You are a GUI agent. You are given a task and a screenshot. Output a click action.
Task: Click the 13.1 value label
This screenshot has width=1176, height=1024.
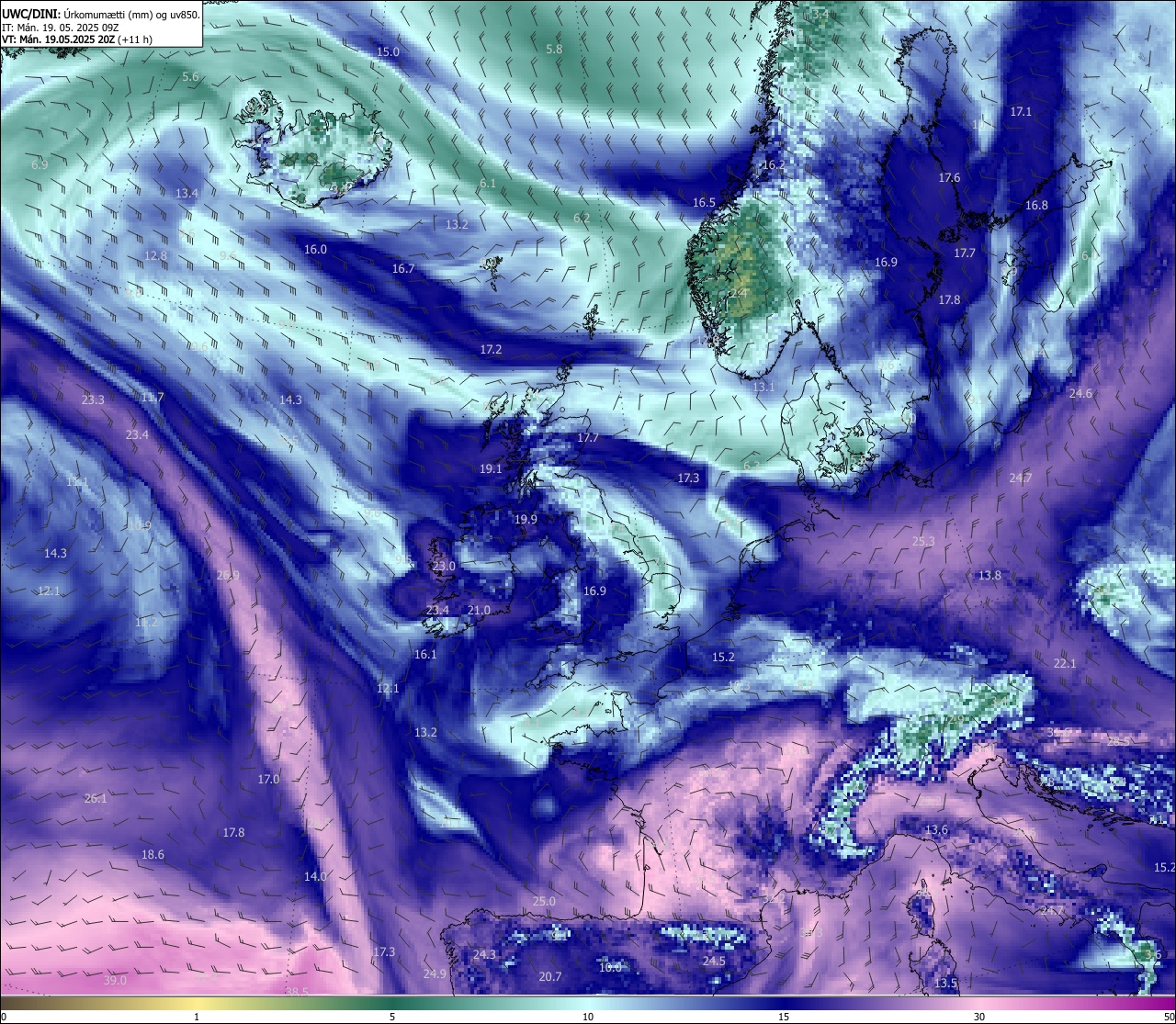763,388
